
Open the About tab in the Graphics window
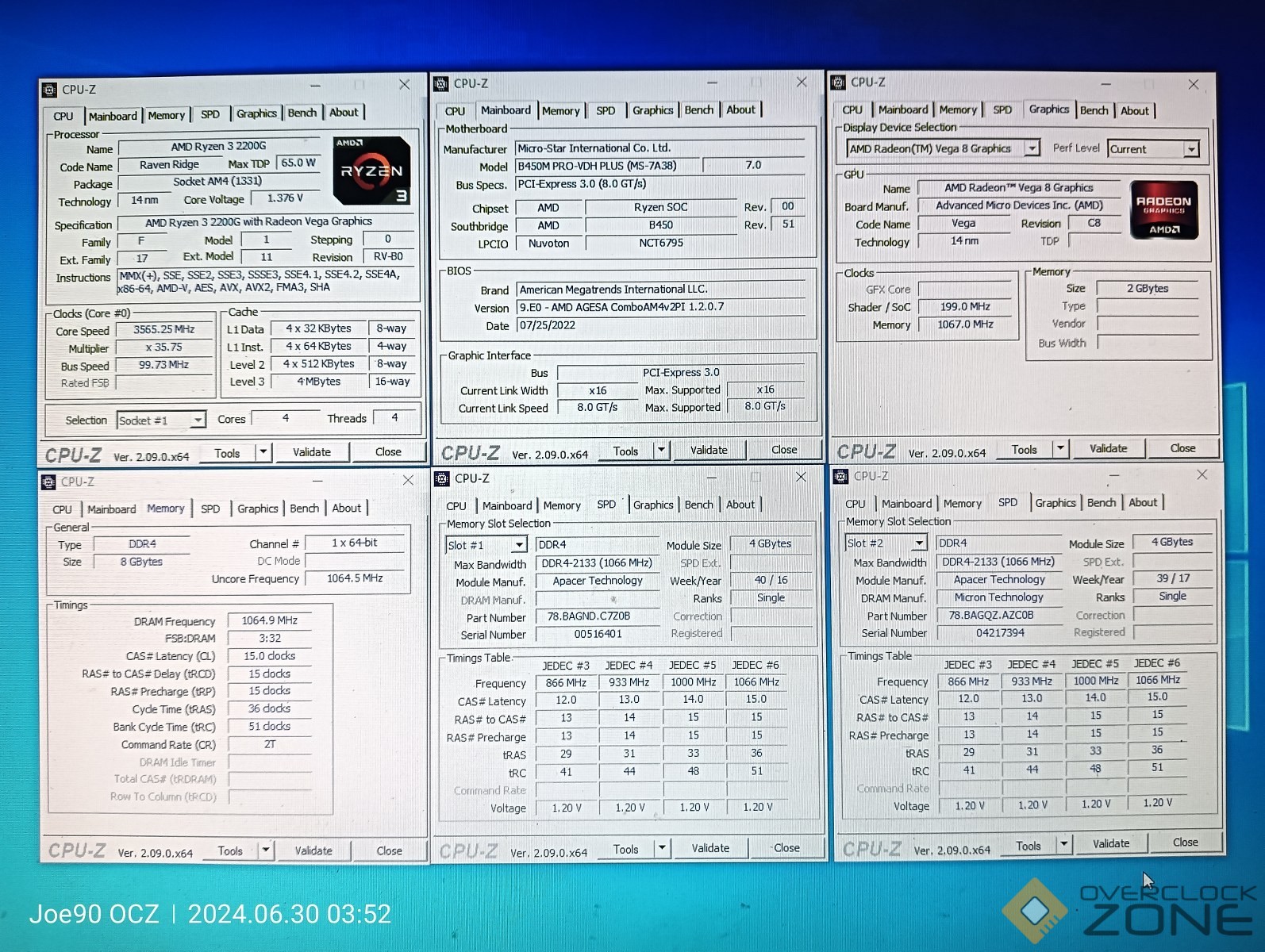point(1135,111)
